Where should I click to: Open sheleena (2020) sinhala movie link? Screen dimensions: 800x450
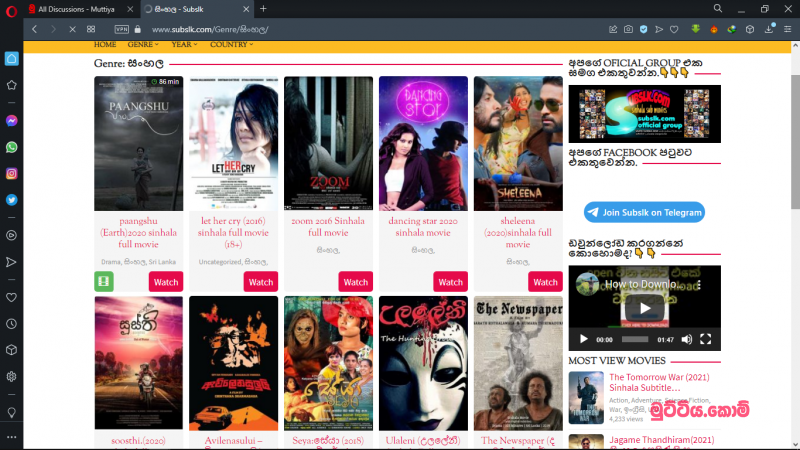click(x=518, y=233)
